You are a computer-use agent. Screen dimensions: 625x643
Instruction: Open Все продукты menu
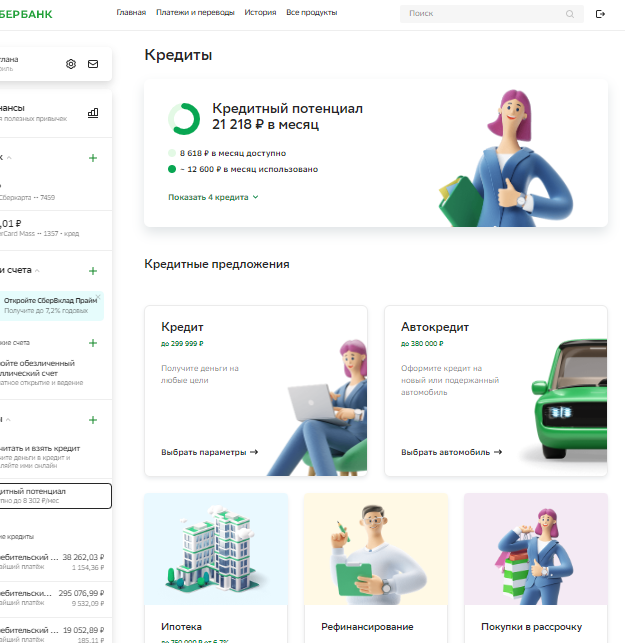click(312, 13)
